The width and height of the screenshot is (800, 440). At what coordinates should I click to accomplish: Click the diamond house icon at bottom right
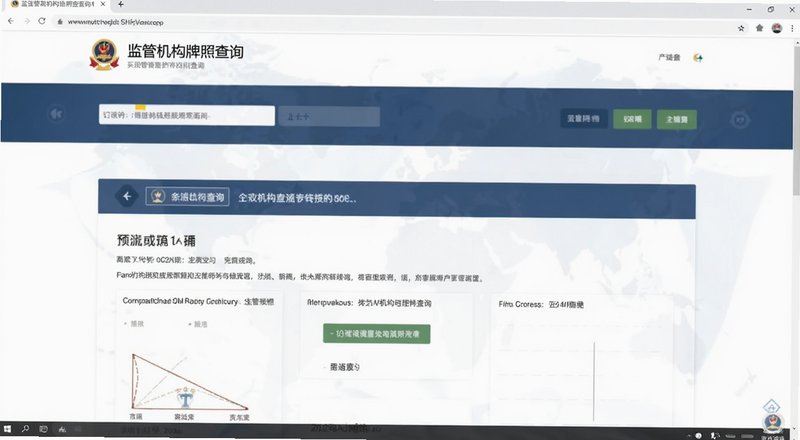(771, 407)
